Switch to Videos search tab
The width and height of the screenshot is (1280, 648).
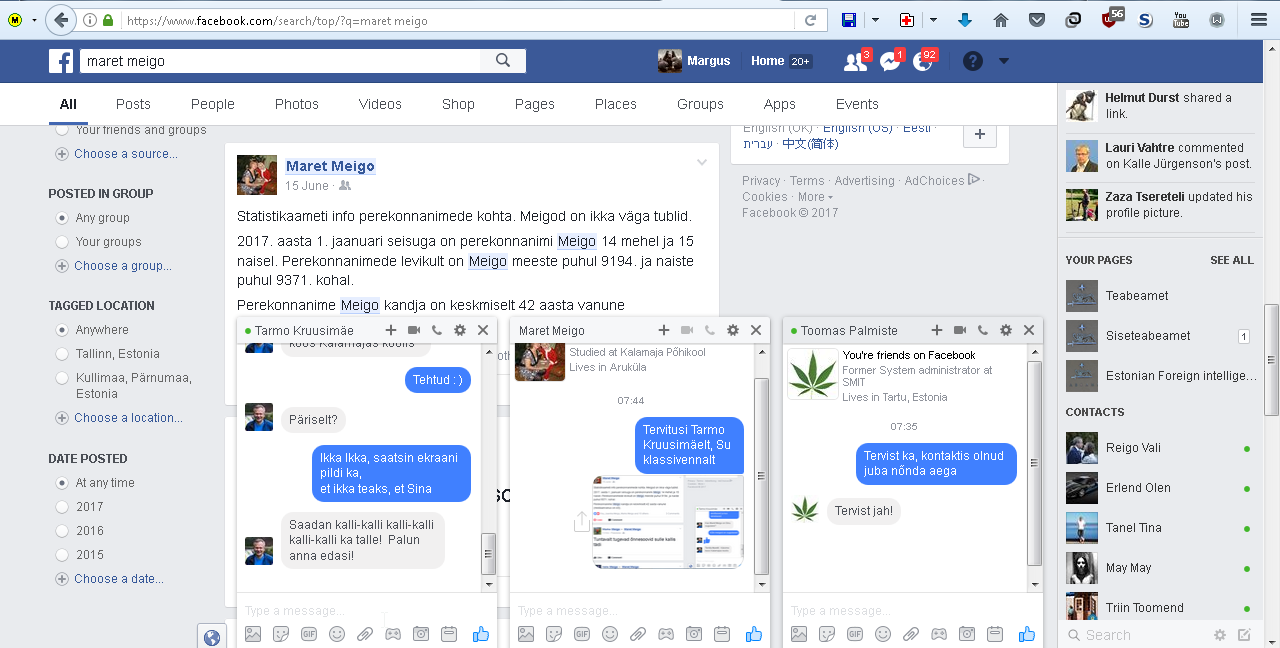click(380, 104)
